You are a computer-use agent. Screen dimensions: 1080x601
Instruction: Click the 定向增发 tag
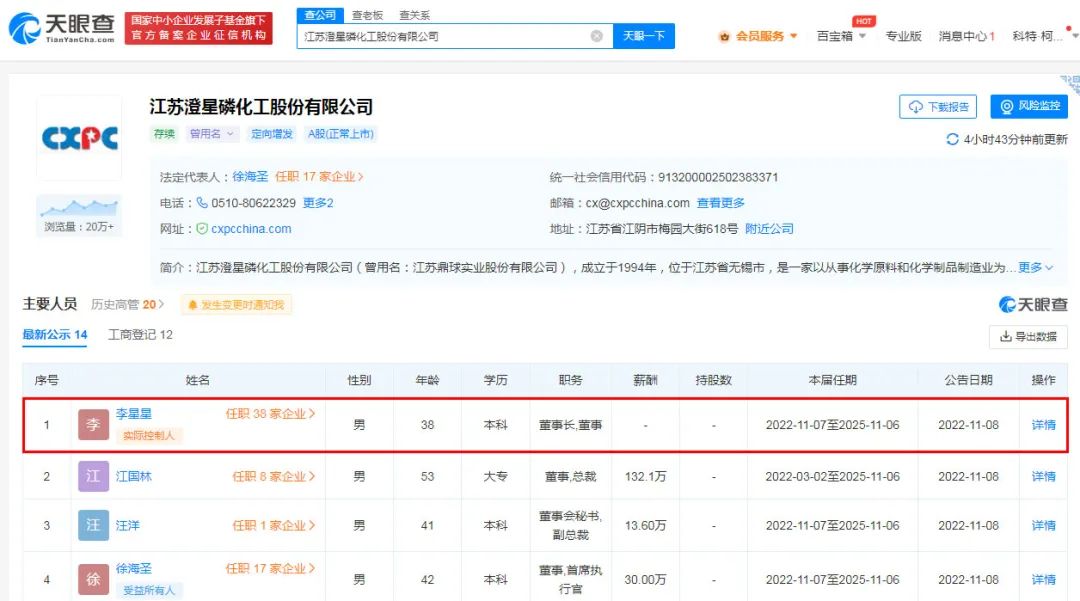[271, 134]
